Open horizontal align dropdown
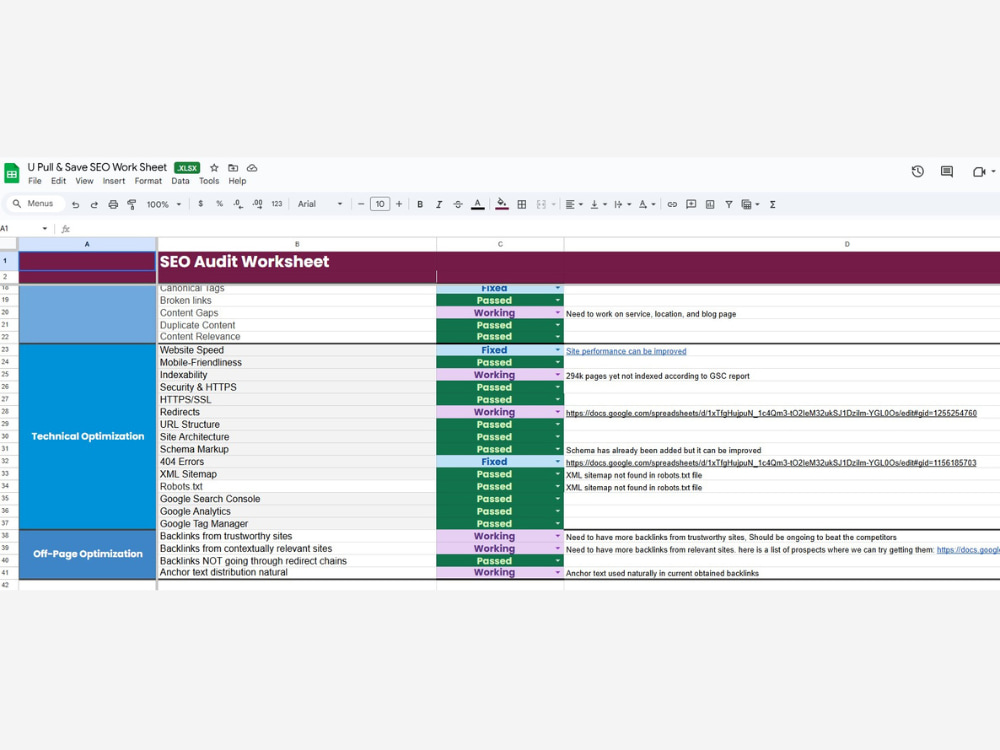 click(574, 205)
